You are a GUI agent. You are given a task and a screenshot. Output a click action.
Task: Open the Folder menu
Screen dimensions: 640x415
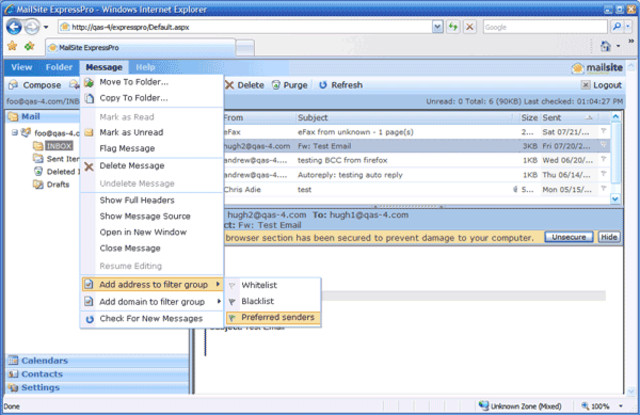pos(59,67)
